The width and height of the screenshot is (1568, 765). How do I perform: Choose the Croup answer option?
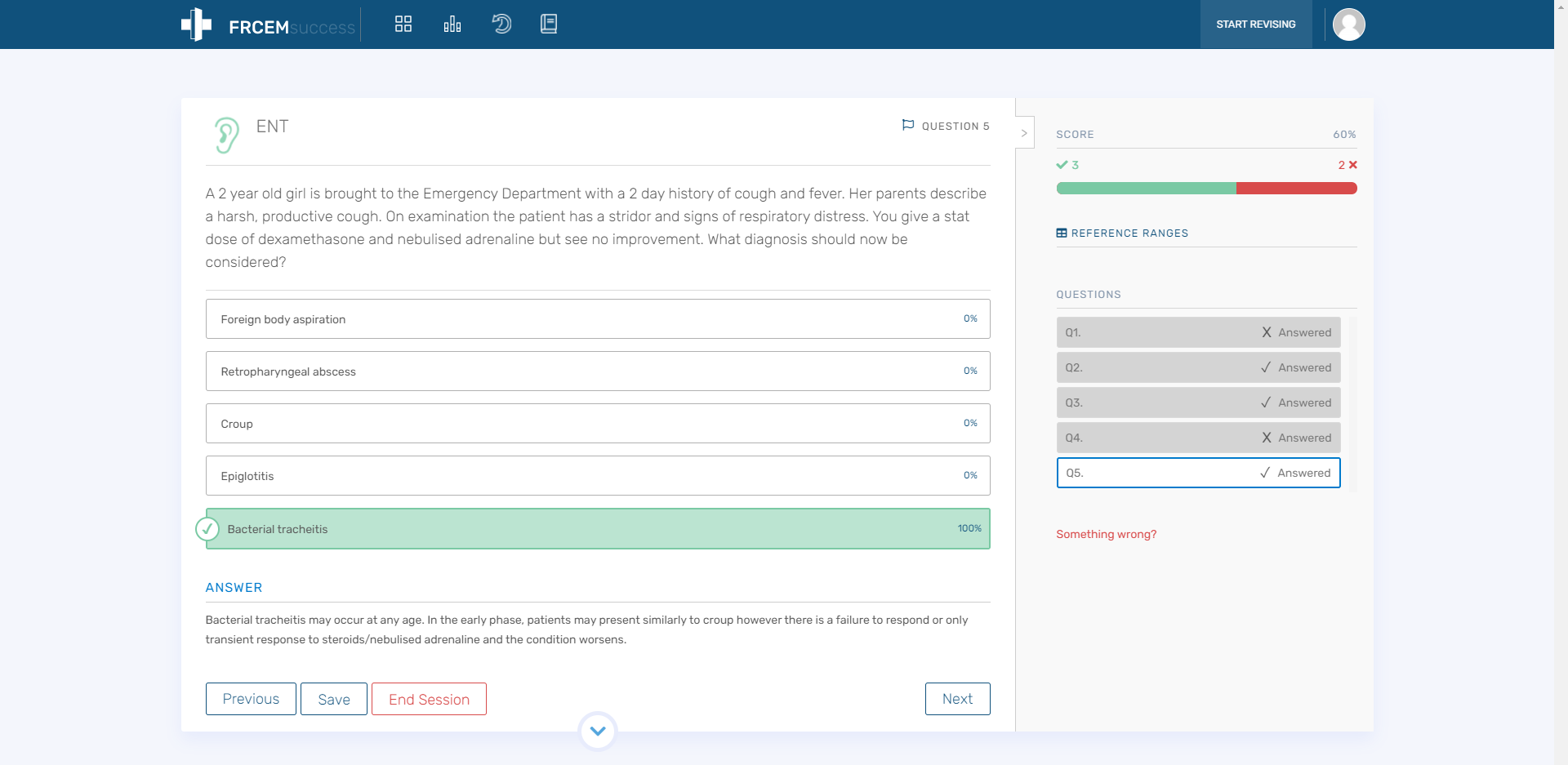[x=598, y=424]
